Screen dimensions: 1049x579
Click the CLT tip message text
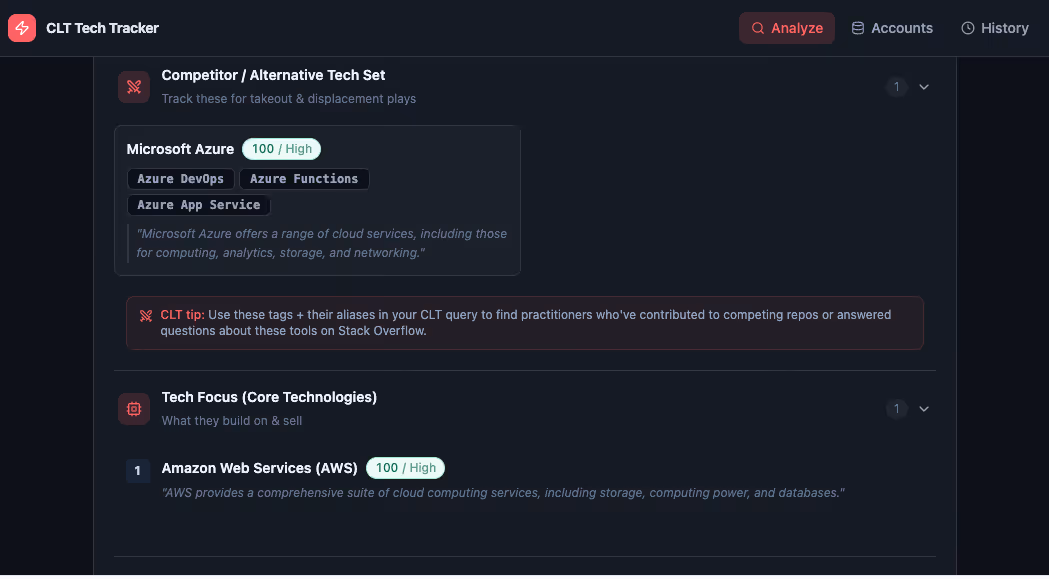point(525,323)
